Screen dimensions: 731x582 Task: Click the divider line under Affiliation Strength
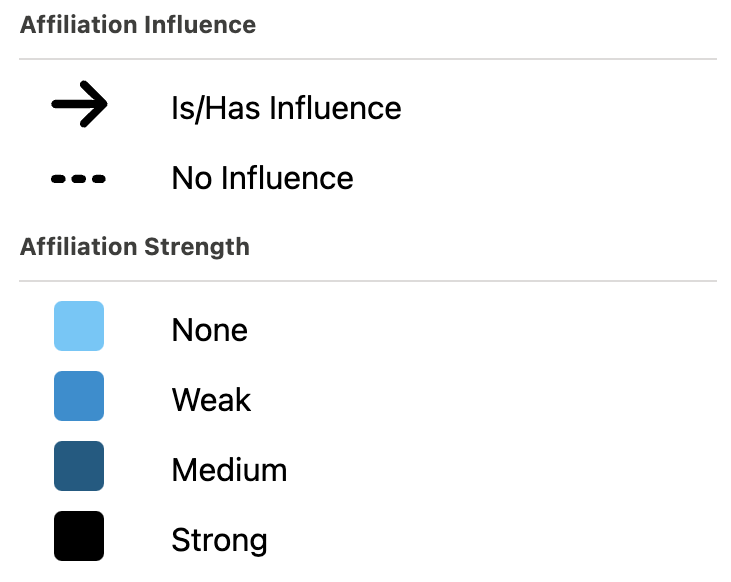click(368, 281)
